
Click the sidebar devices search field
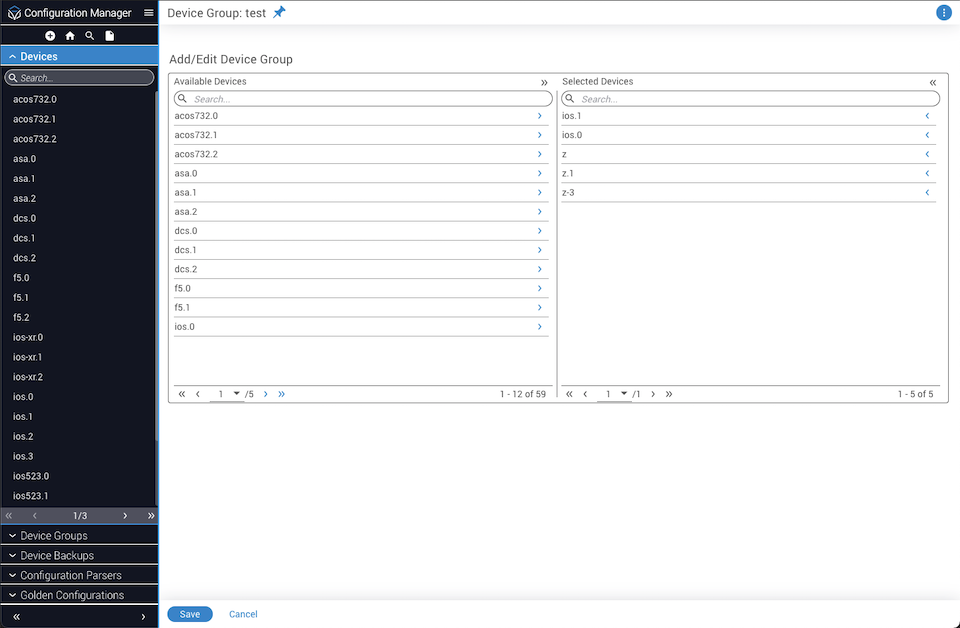point(80,78)
